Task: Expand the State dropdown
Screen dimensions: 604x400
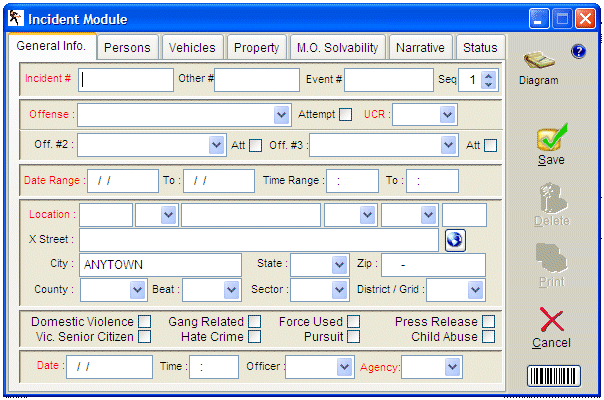Action: tap(339, 265)
